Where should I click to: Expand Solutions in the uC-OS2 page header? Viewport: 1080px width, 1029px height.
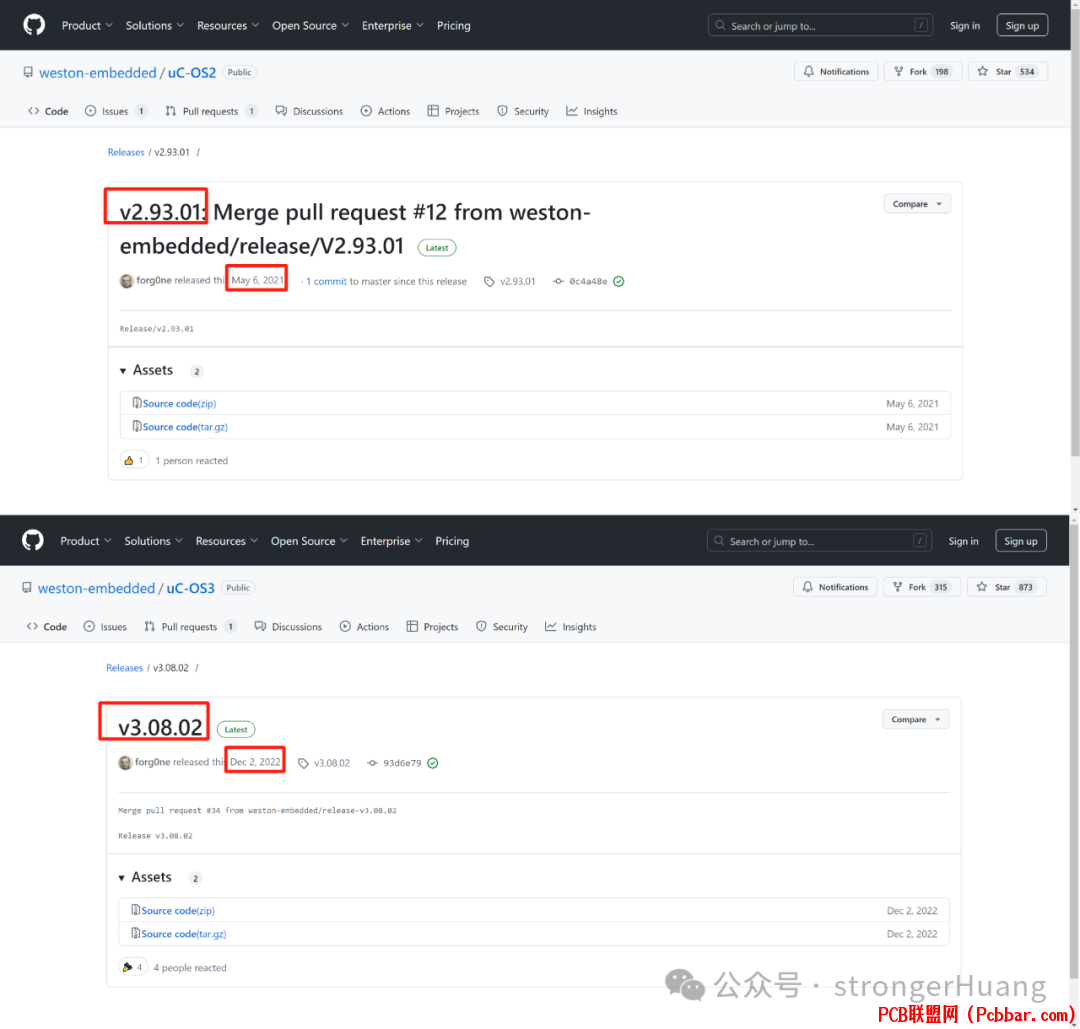click(154, 25)
